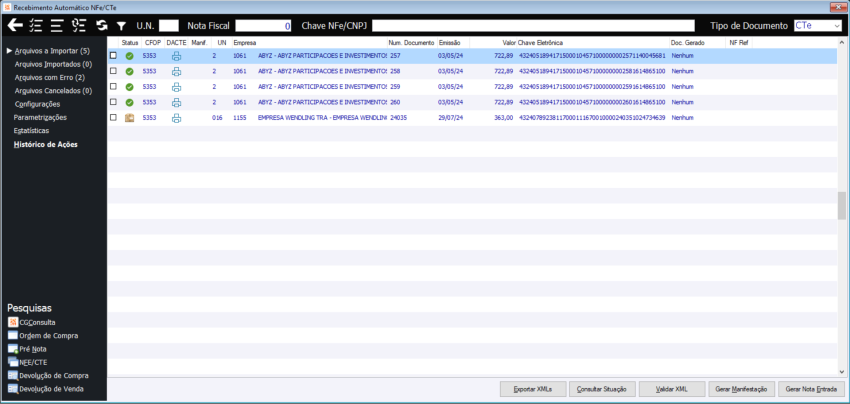850x404 pixels.
Task: Select Arquivos Cancelados (0)
Action: tap(53, 91)
